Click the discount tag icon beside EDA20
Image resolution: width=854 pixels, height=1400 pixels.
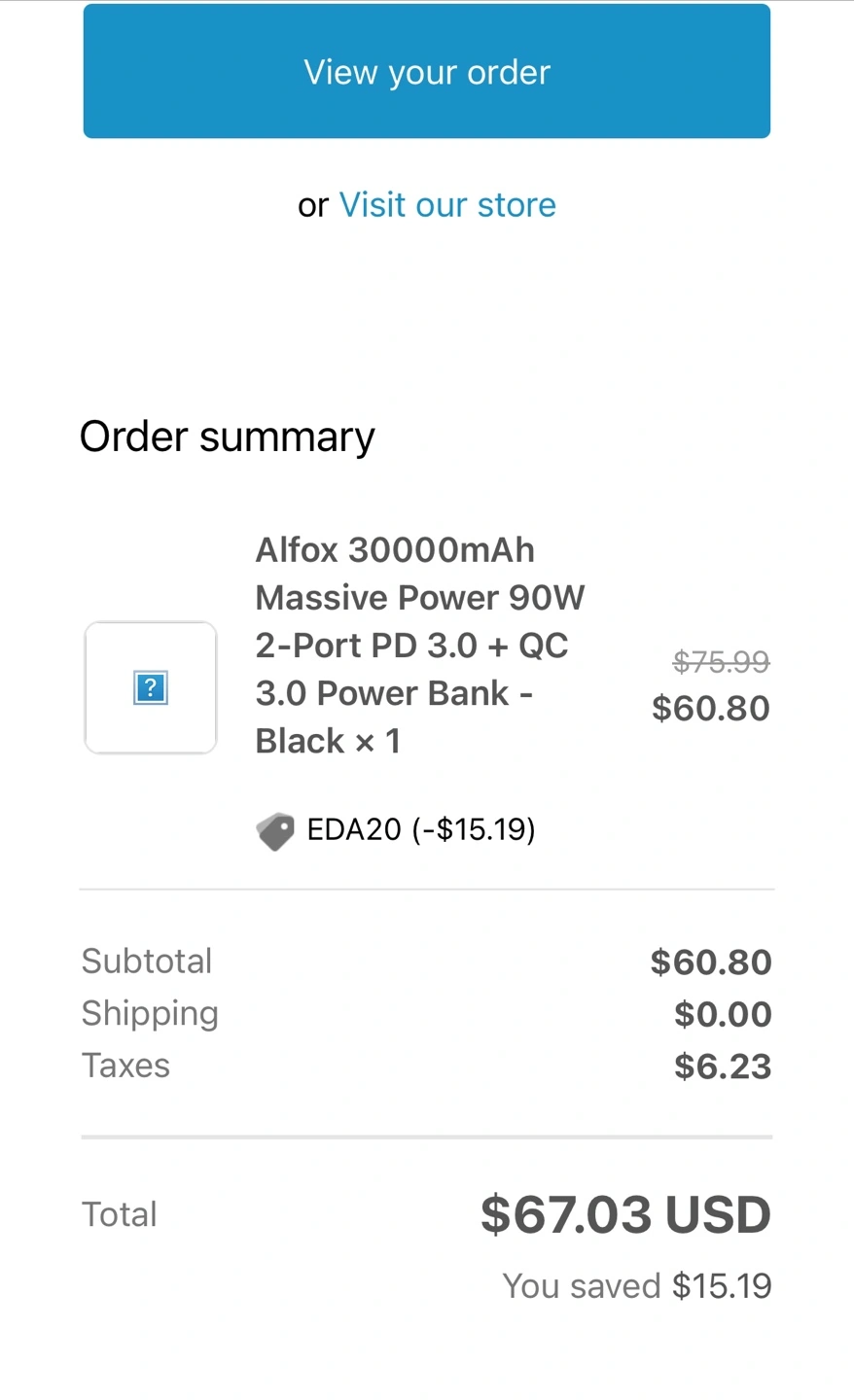click(275, 831)
